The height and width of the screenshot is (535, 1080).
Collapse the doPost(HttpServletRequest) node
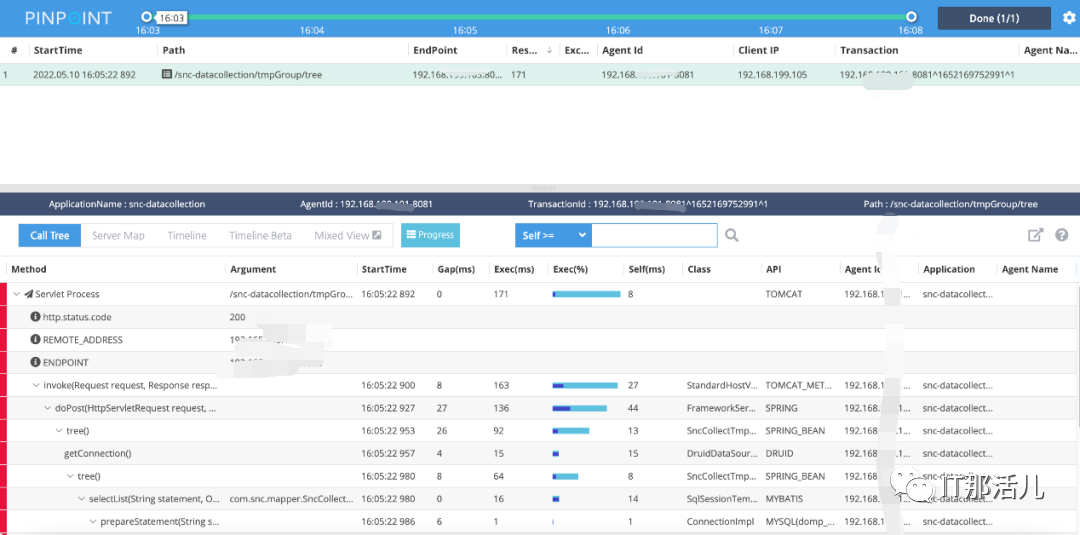pos(47,408)
